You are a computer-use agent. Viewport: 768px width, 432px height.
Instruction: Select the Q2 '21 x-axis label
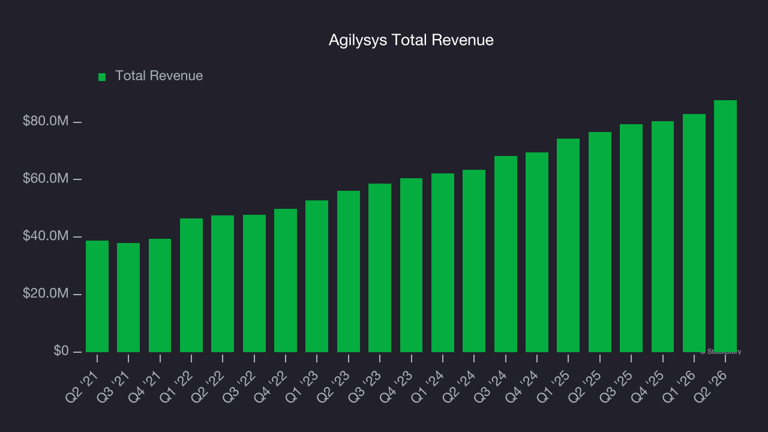[81, 387]
